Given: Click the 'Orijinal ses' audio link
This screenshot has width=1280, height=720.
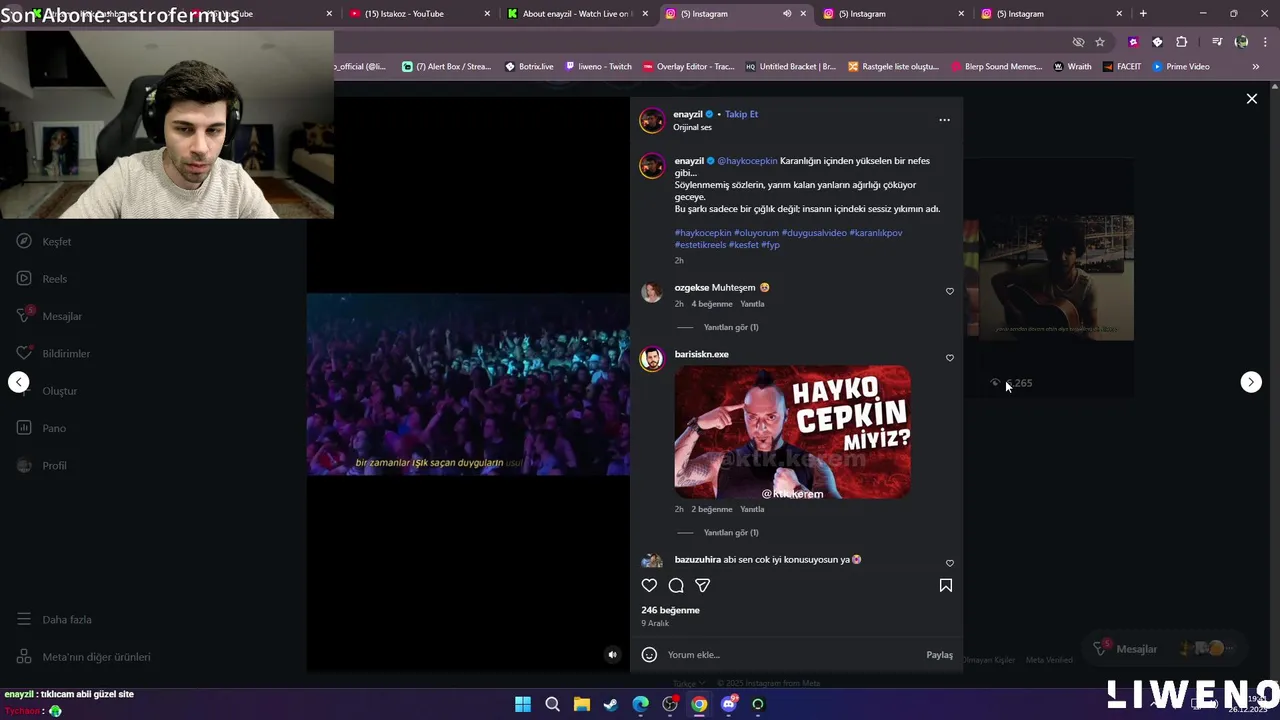Looking at the screenshot, I should click(692, 128).
